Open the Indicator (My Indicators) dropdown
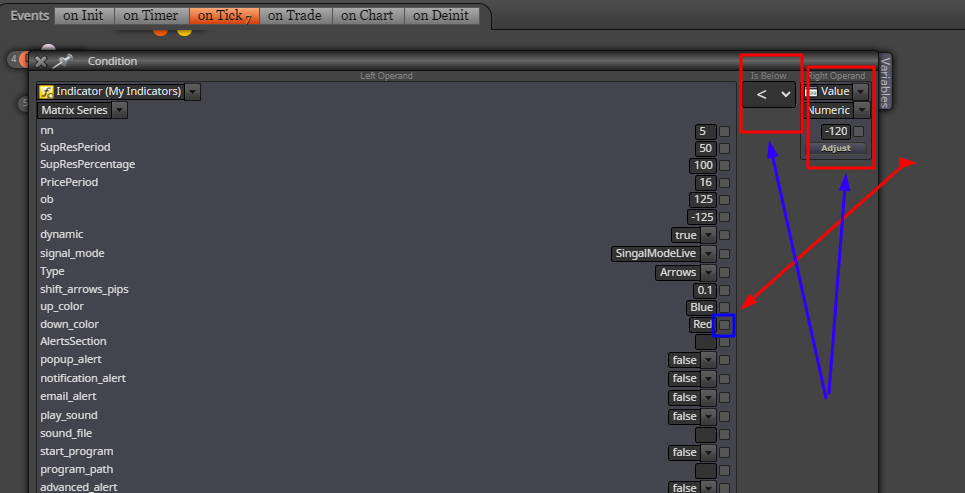 pos(193,92)
